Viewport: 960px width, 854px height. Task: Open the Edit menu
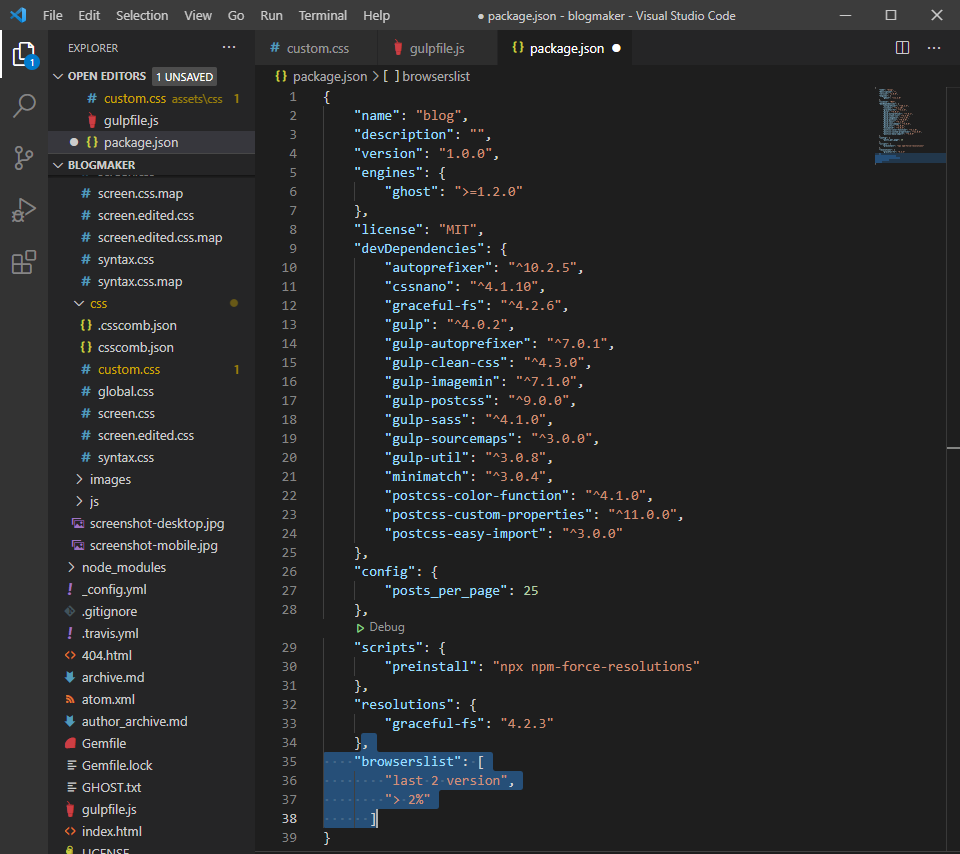[x=89, y=15]
